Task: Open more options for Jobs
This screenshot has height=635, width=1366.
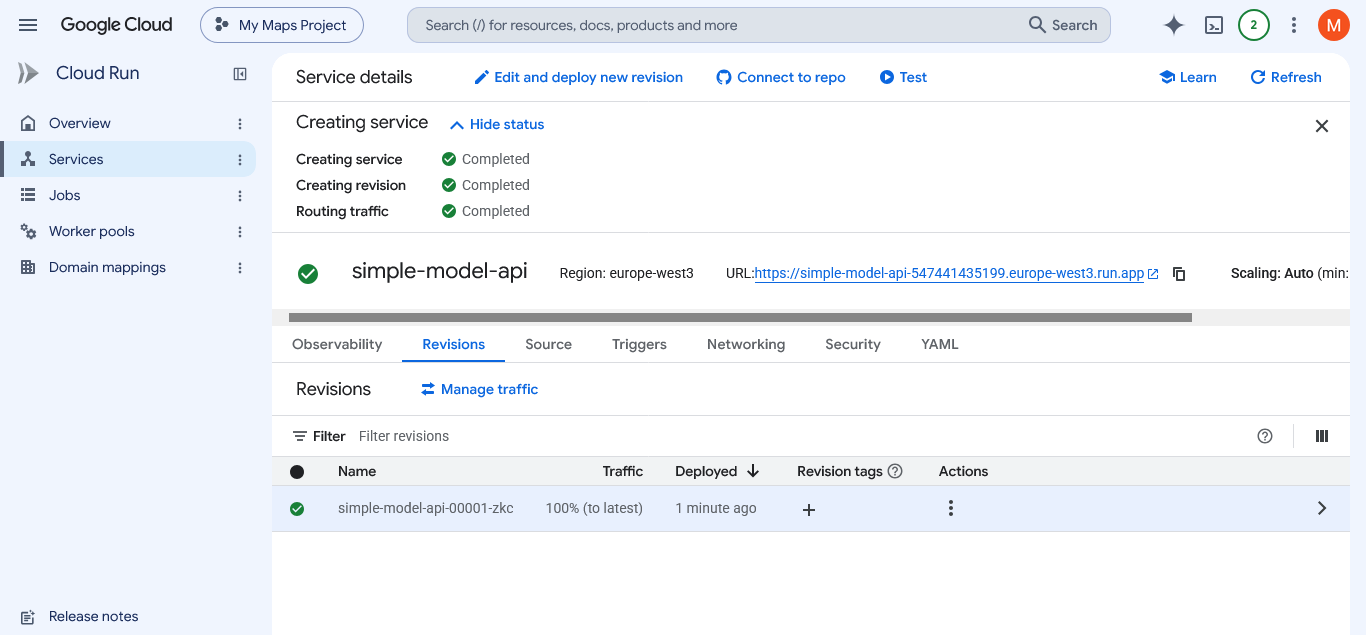Action: point(240,196)
